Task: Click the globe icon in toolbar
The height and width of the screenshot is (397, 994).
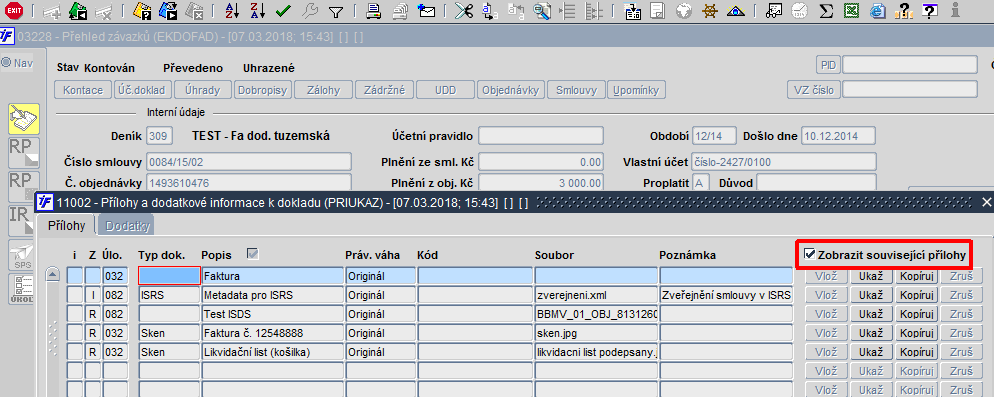Action: click(x=683, y=11)
